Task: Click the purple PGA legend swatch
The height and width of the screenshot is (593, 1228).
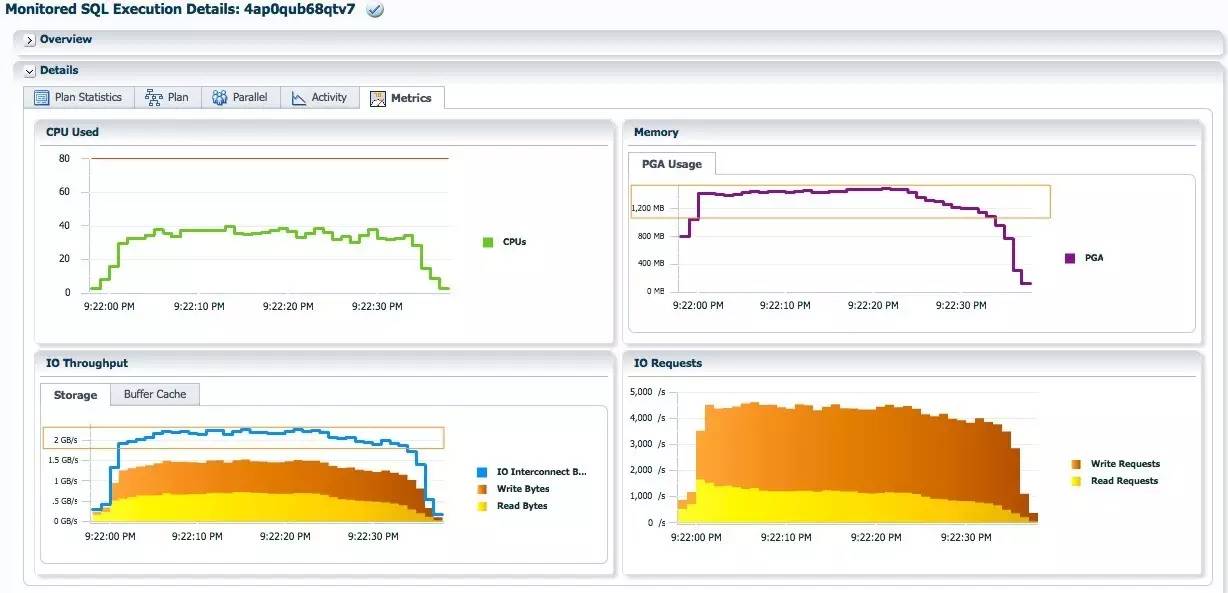Action: tap(1070, 258)
